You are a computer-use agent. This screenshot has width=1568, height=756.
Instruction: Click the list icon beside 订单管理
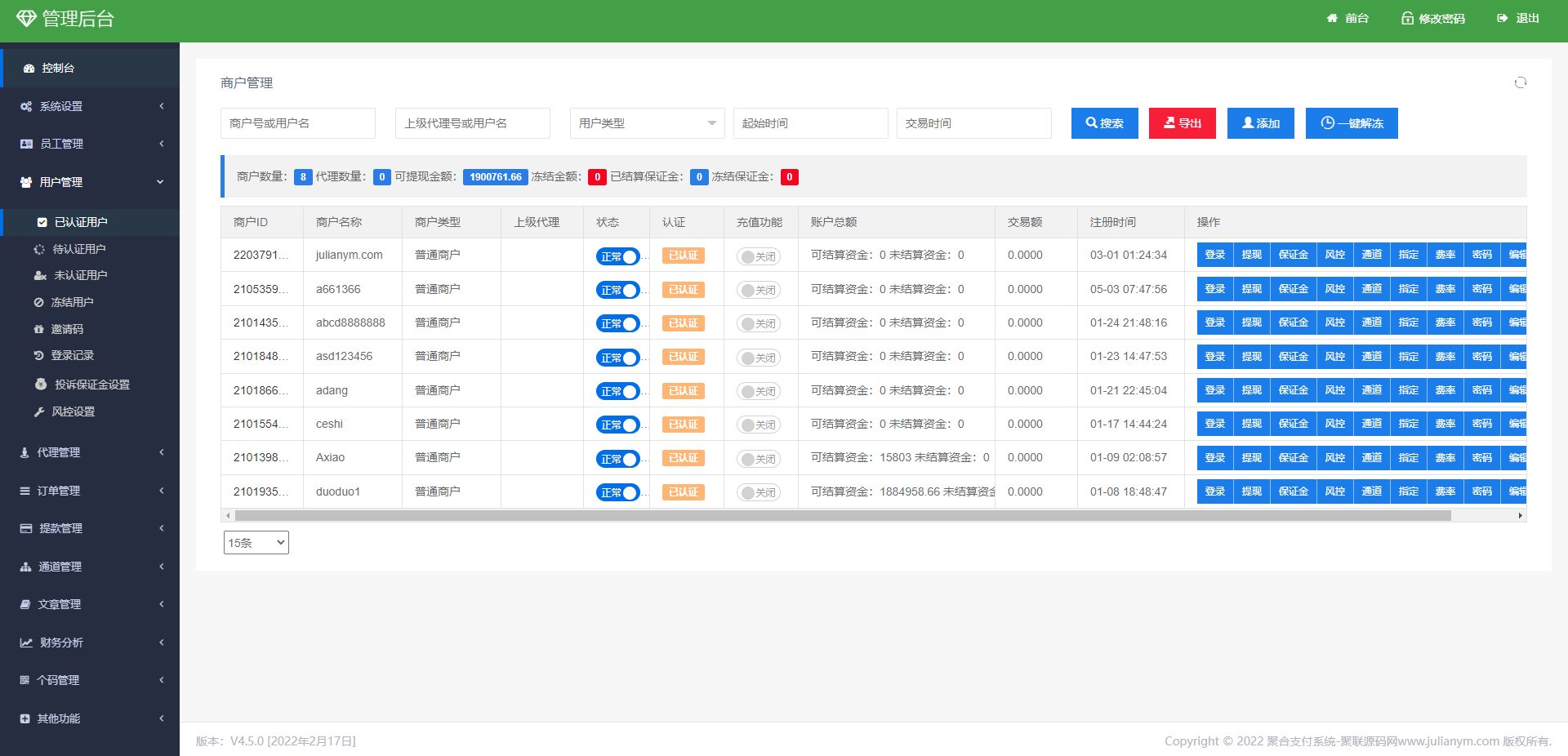click(25, 491)
